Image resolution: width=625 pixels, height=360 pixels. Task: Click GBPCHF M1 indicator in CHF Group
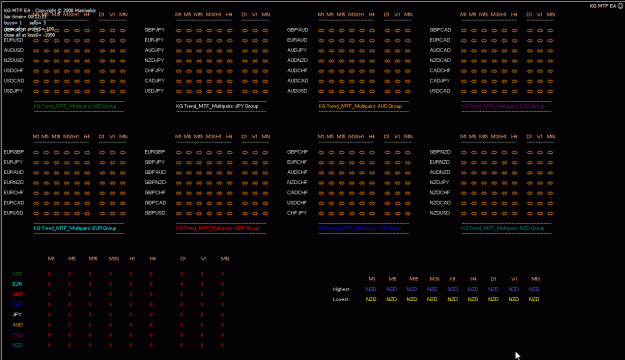[x=321, y=152]
